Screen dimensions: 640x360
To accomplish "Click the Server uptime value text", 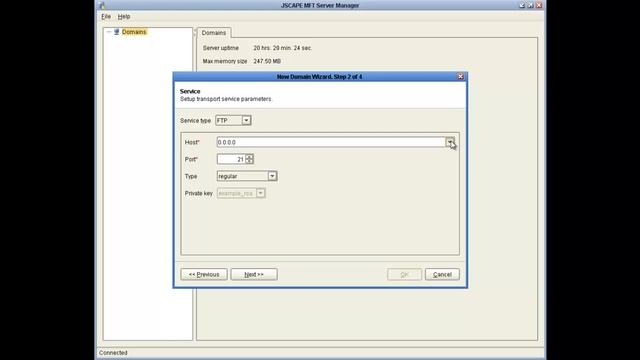I will (x=282, y=48).
